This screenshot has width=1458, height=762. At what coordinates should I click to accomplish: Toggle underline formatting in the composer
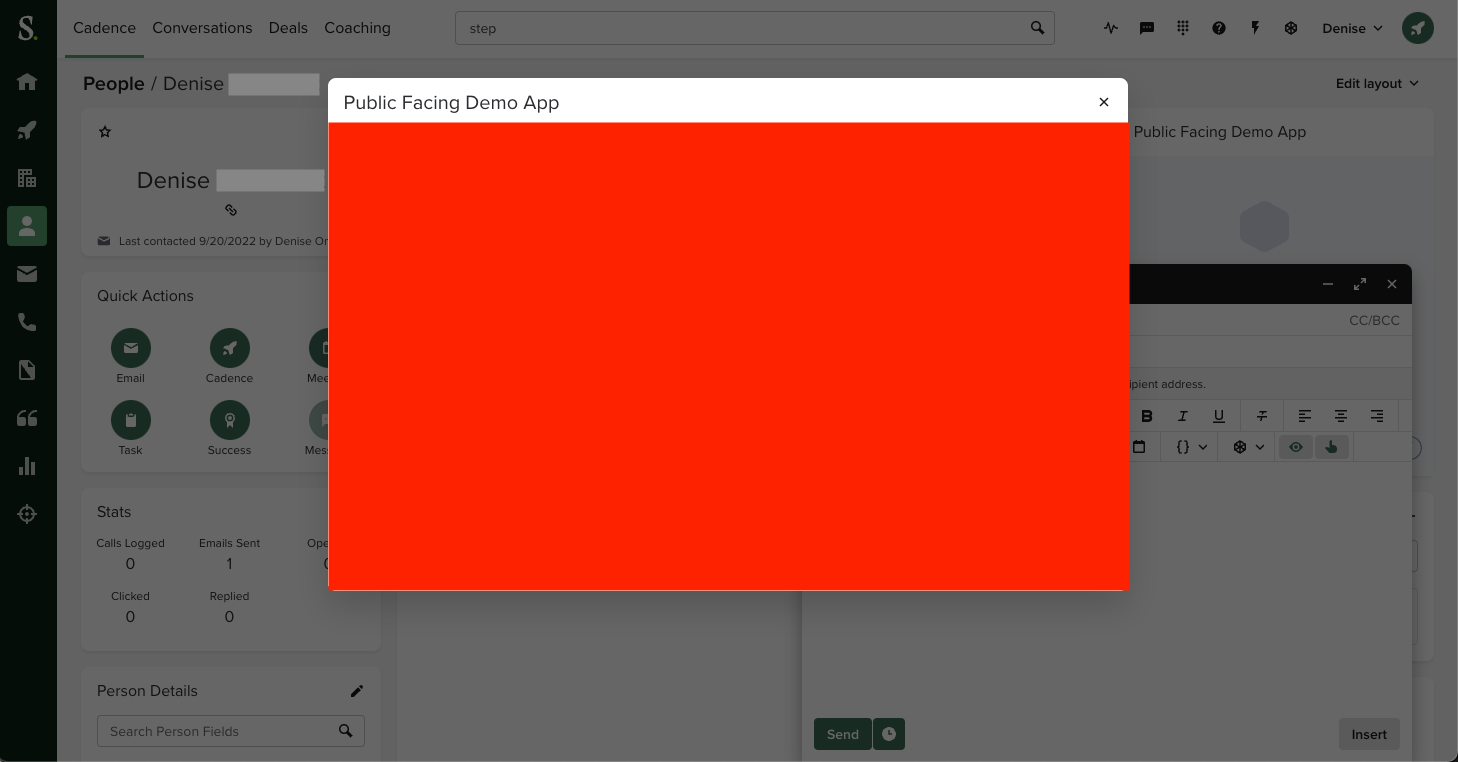[1219, 416]
